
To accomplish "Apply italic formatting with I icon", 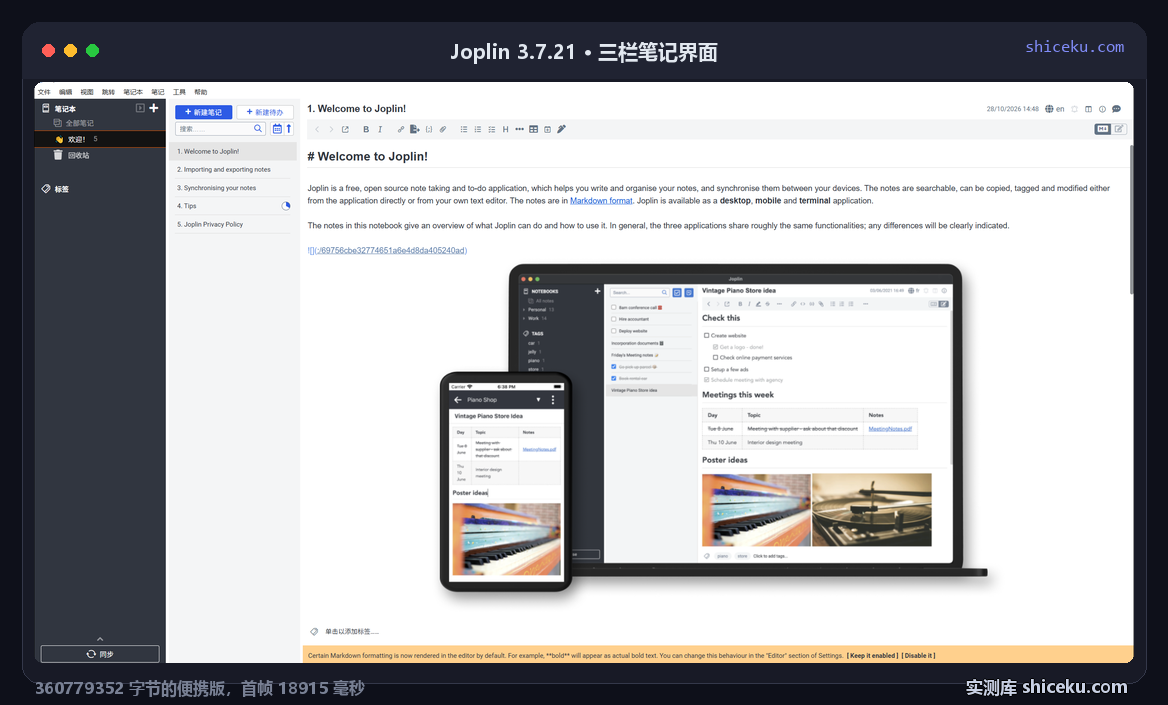I will tap(380, 130).
